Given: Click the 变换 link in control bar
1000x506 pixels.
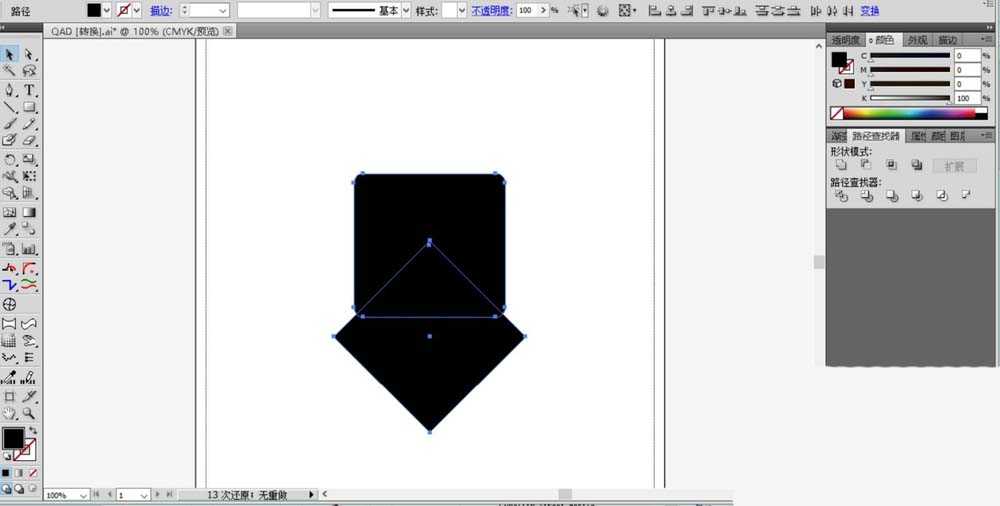Looking at the screenshot, I should (870, 10).
